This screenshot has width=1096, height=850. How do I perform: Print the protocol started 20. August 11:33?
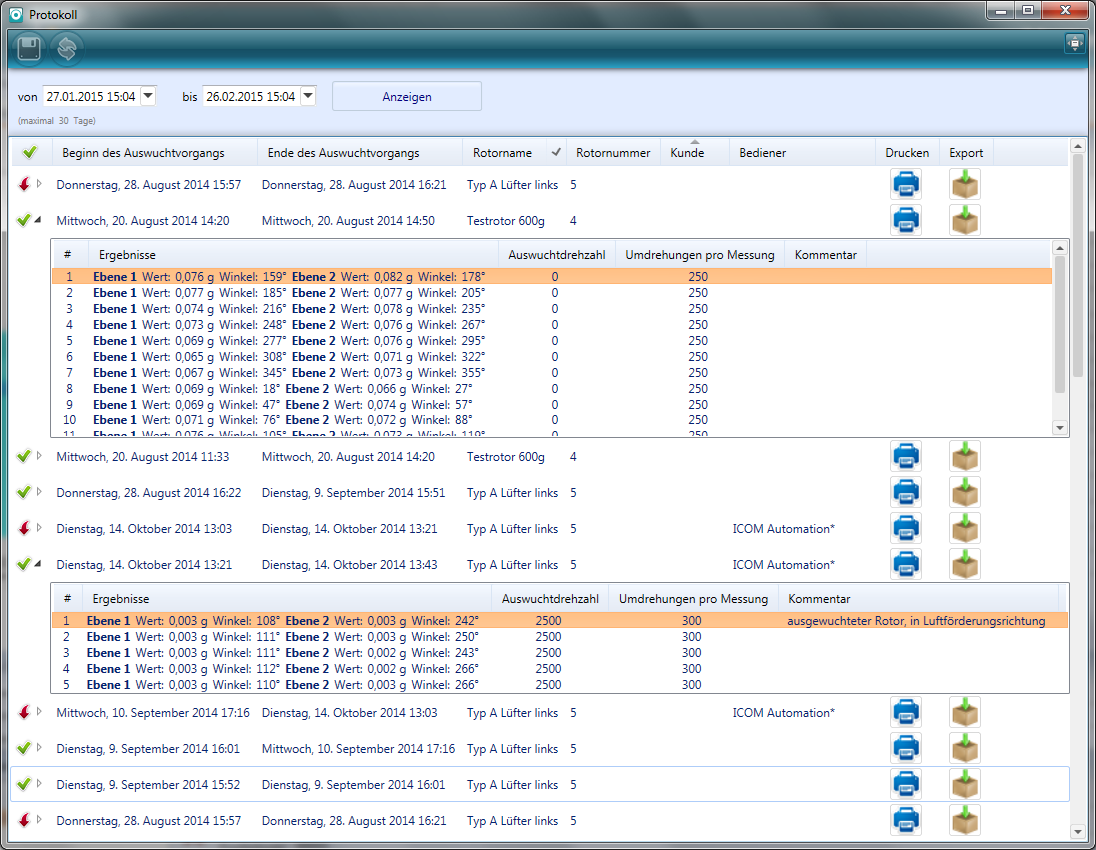[x=906, y=456]
